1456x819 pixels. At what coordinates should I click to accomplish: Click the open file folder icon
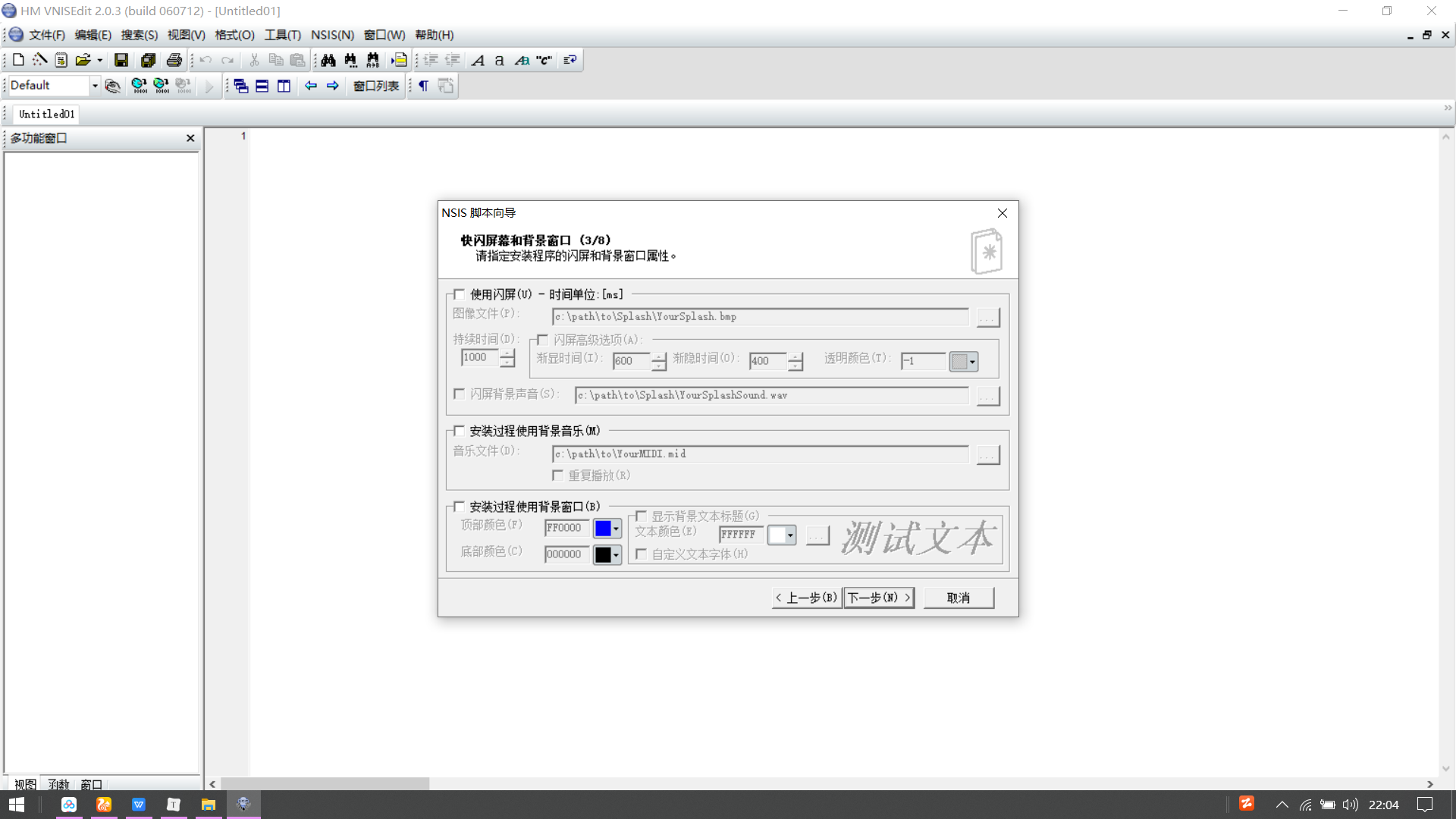click(x=83, y=60)
